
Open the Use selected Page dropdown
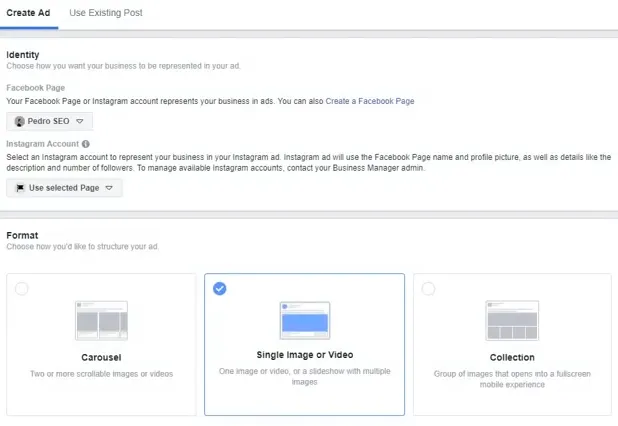pos(64,188)
